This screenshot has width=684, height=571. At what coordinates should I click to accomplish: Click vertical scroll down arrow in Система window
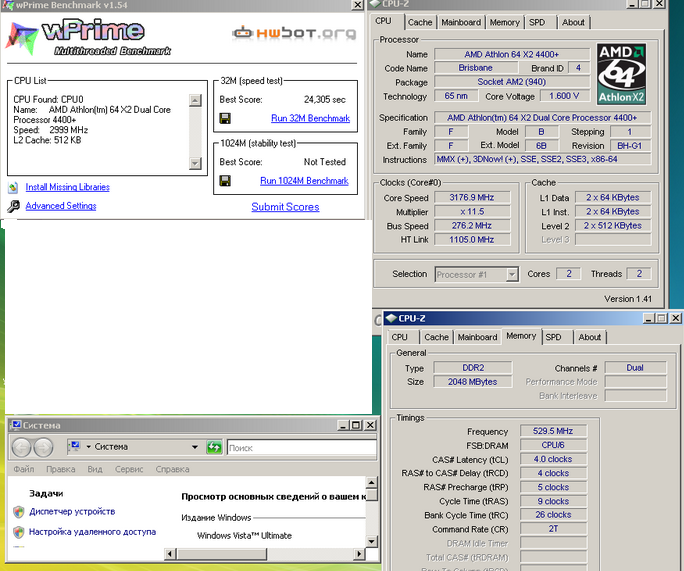pyautogui.click(x=371, y=541)
